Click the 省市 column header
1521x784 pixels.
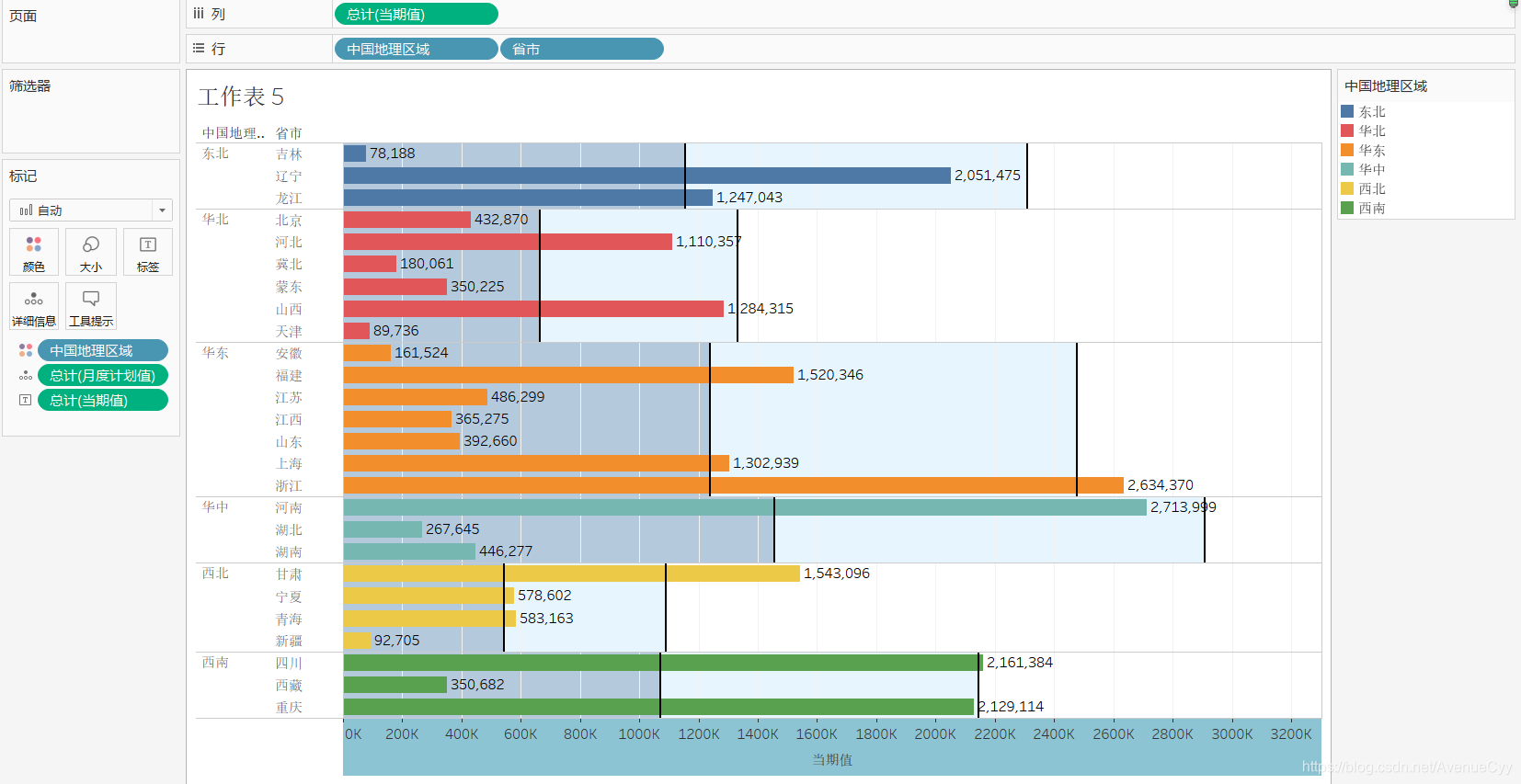tap(289, 133)
